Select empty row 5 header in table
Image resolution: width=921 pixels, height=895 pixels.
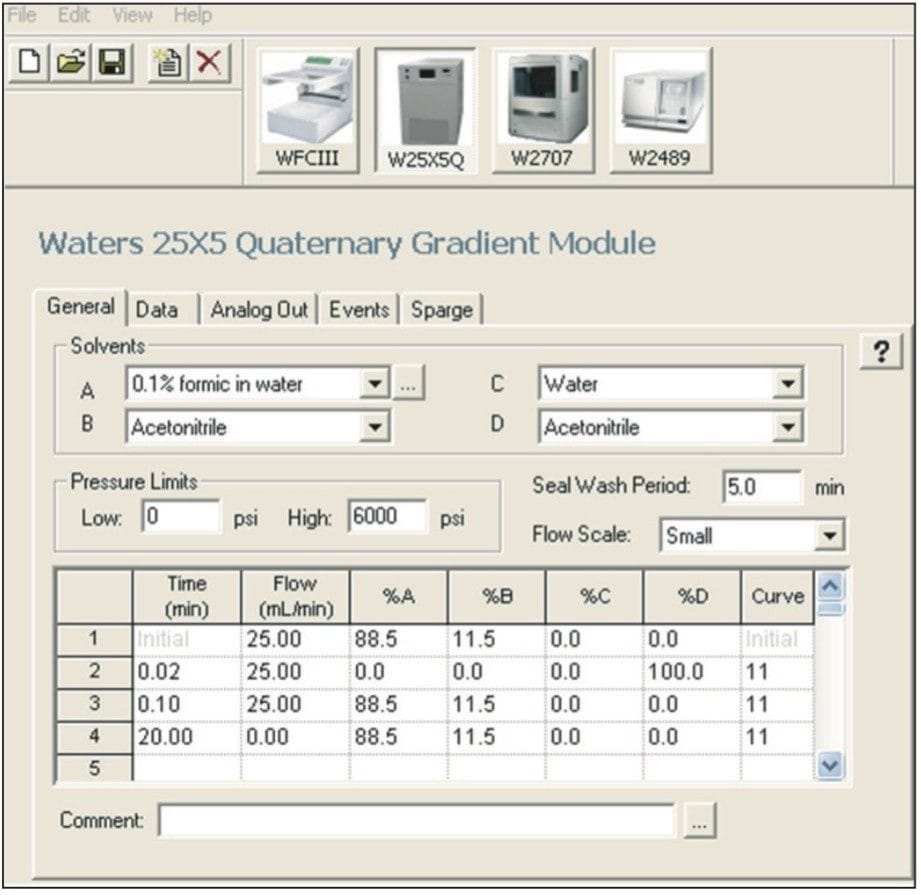(94, 768)
